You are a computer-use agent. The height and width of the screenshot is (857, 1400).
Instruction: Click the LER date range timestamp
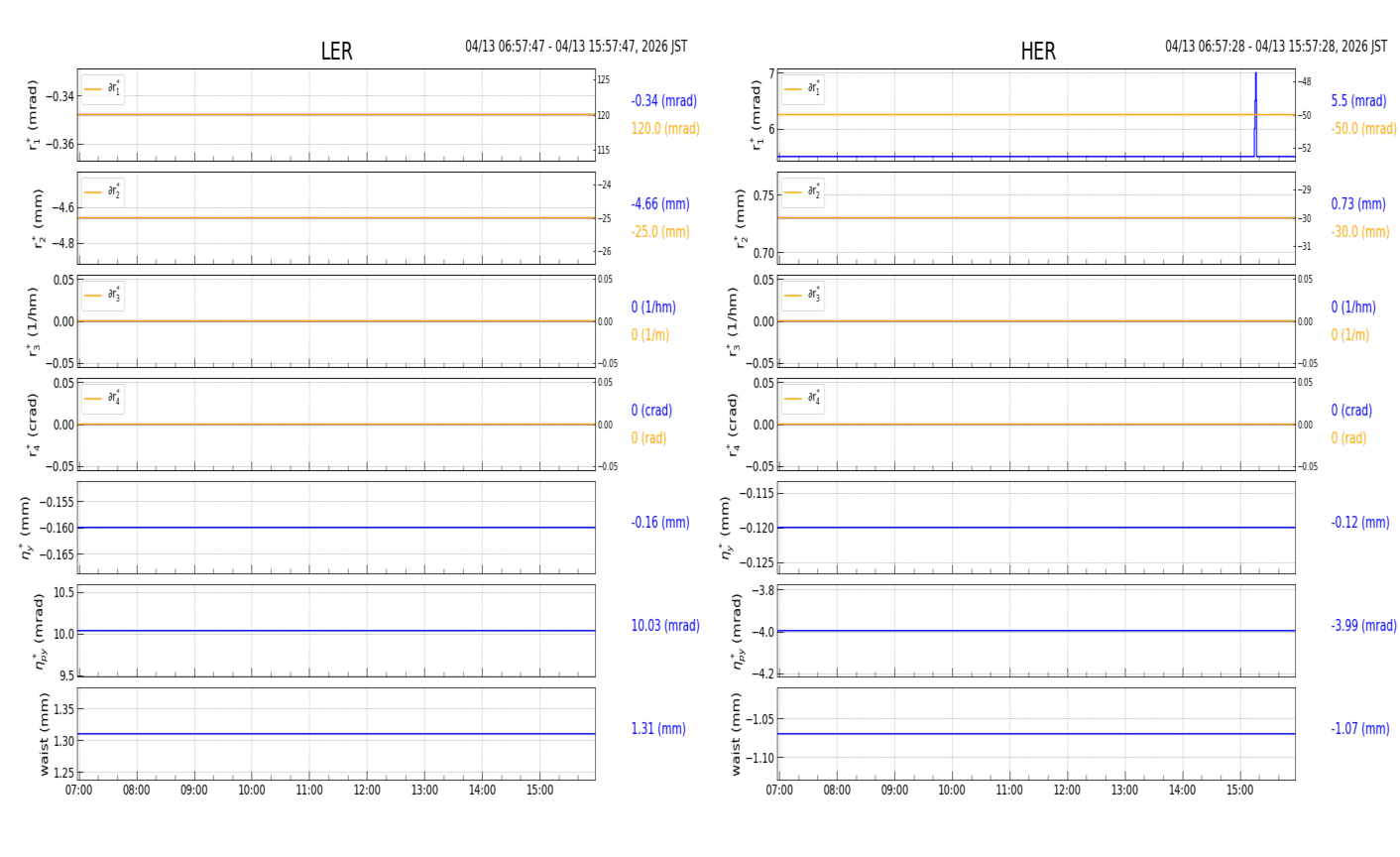(576, 47)
